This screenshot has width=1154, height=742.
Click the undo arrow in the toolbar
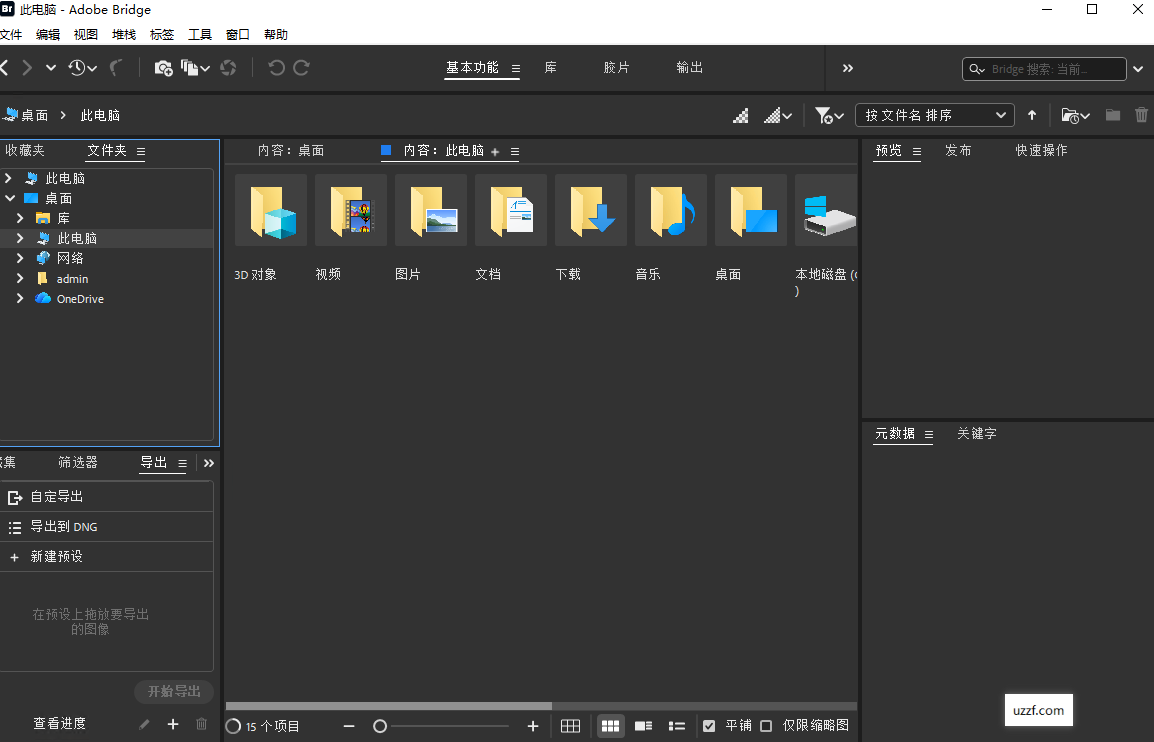(276, 68)
